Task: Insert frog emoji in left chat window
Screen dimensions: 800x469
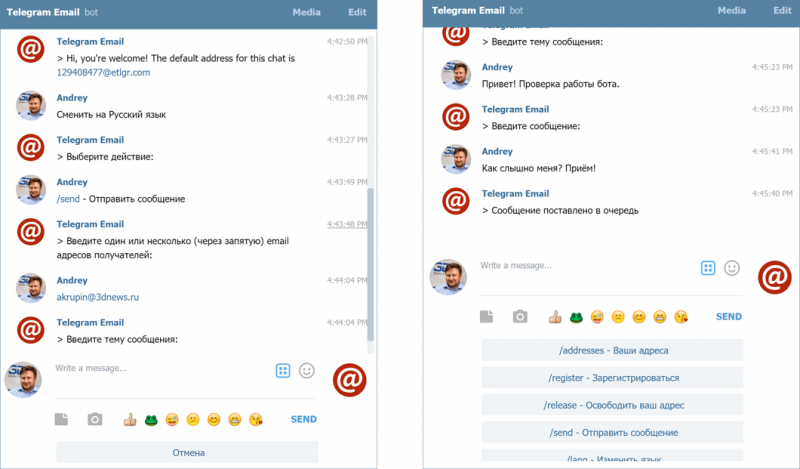Action: (151, 420)
